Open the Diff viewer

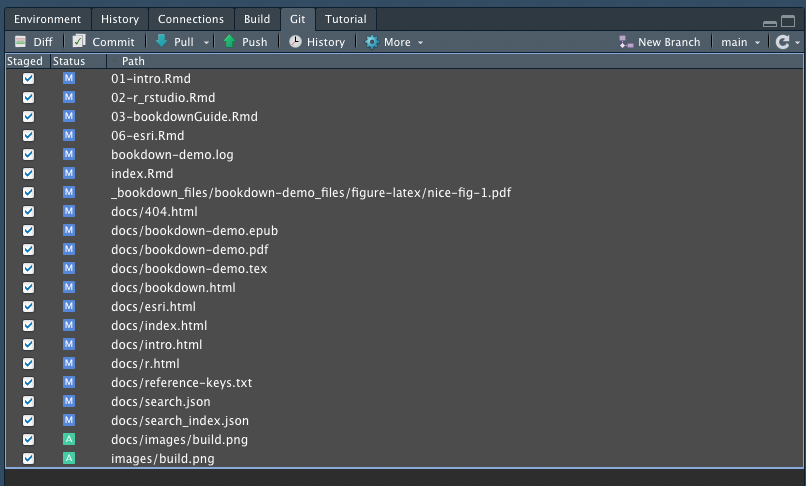pyautogui.click(x=34, y=42)
